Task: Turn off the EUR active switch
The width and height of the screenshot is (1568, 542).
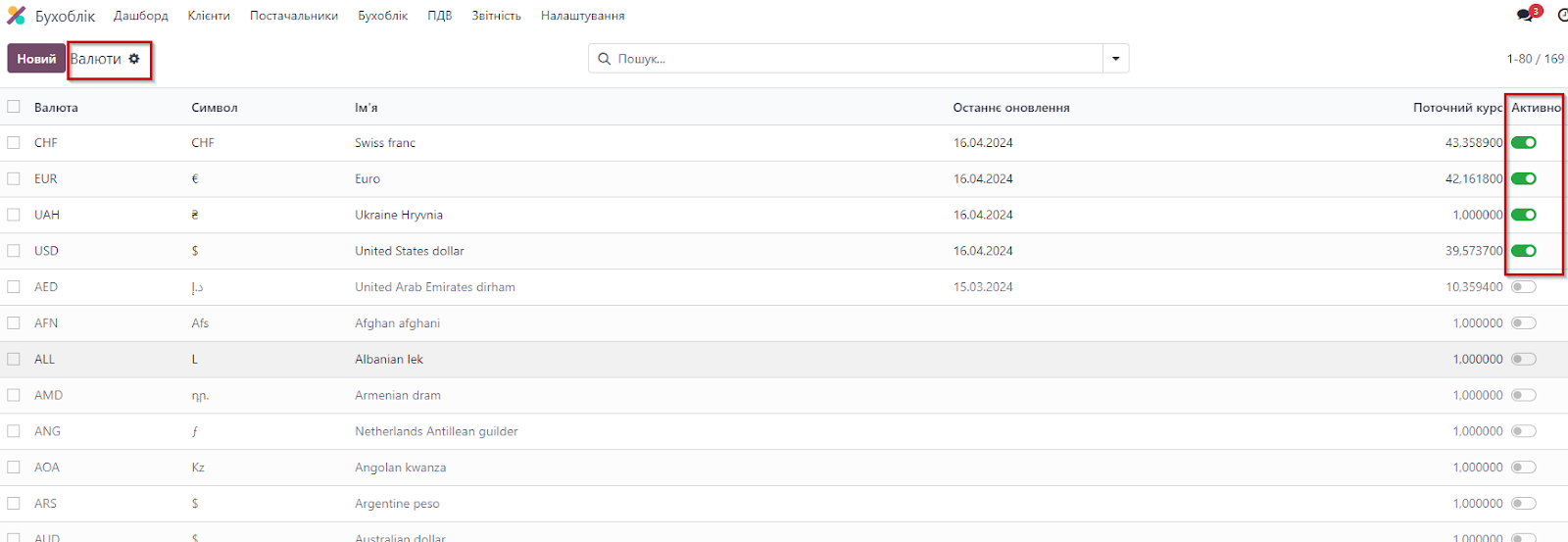Action: [x=1523, y=179]
